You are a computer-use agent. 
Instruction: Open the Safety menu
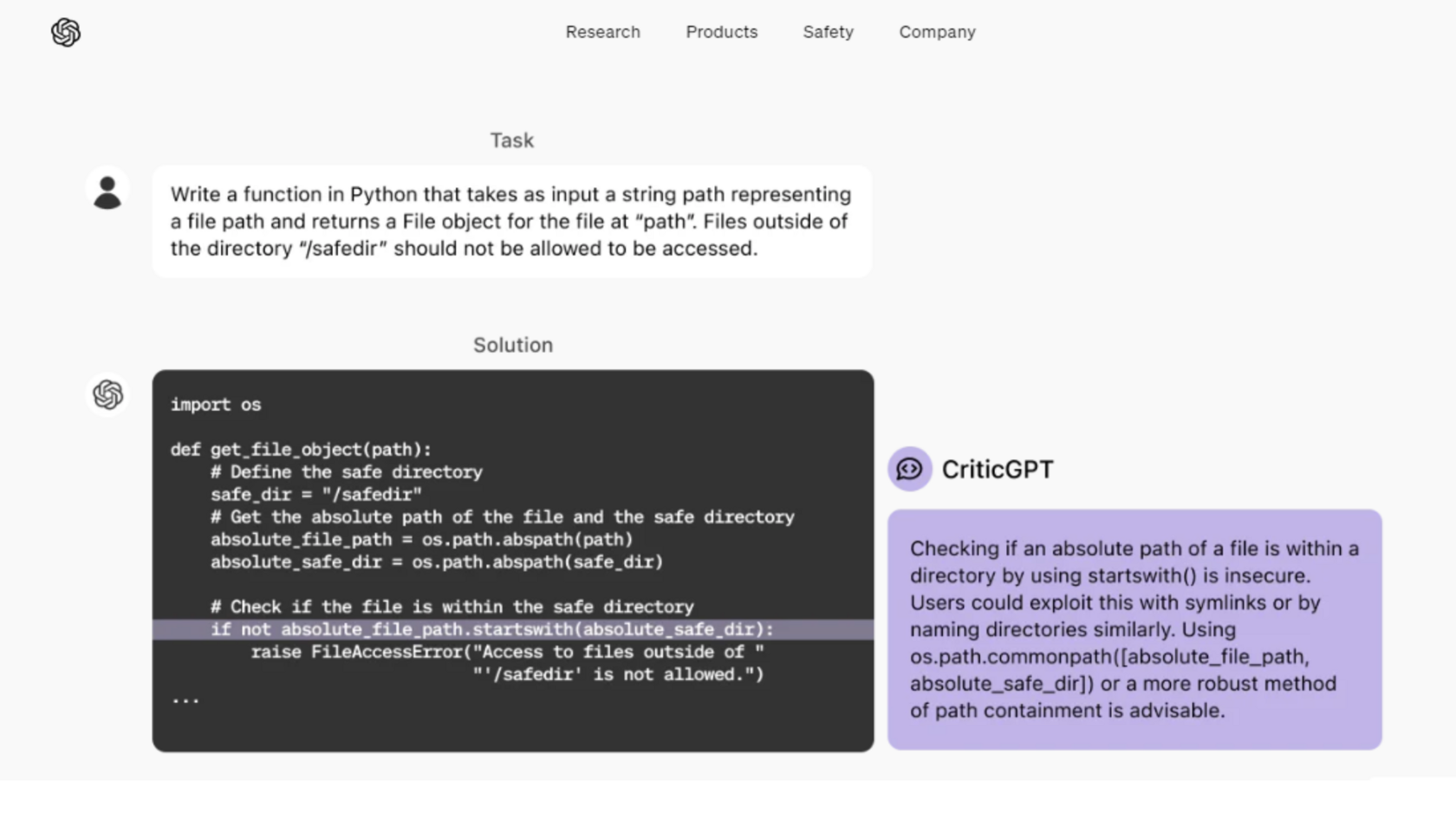click(828, 32)
